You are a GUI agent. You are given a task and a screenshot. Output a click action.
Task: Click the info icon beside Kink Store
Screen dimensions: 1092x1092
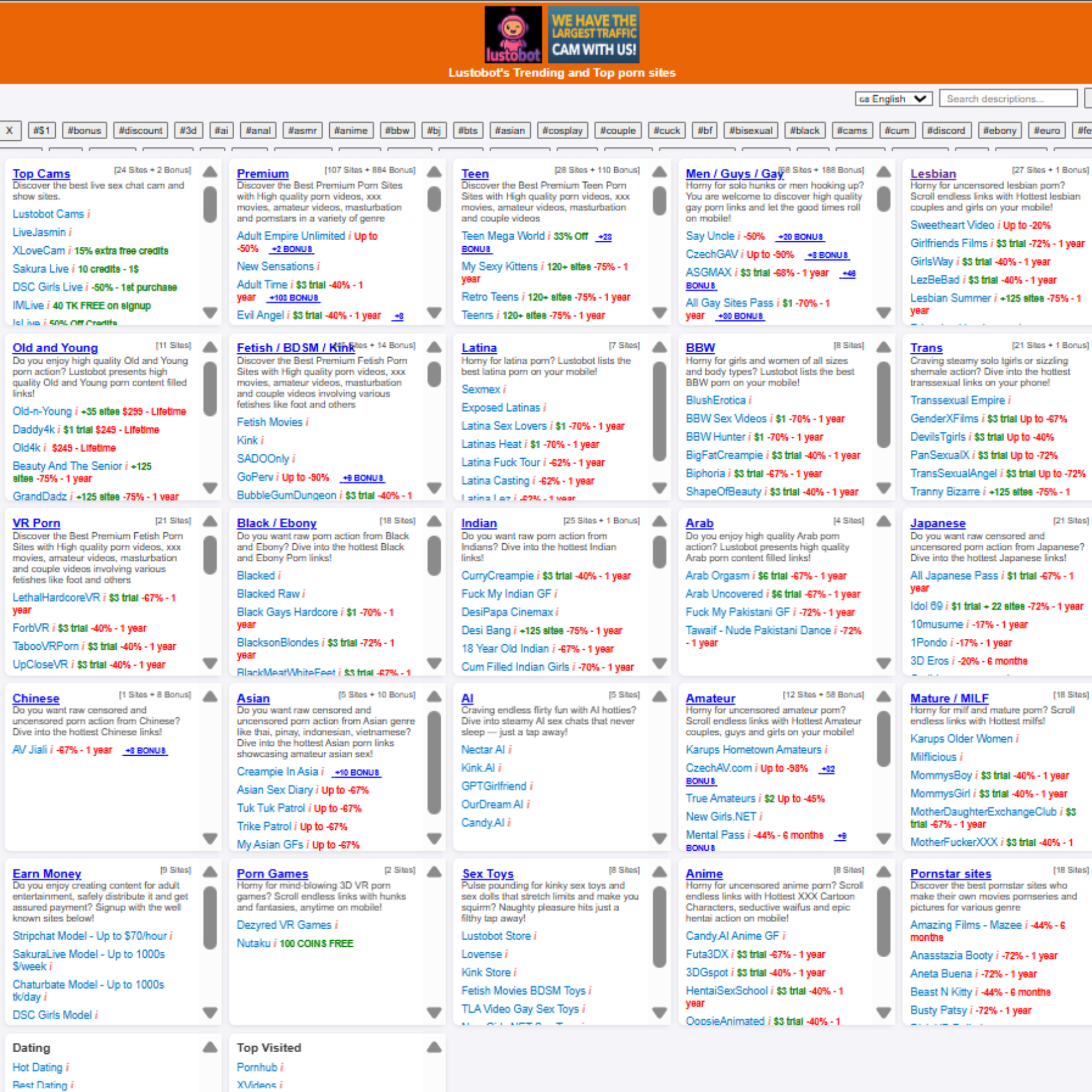pos(515,972)
